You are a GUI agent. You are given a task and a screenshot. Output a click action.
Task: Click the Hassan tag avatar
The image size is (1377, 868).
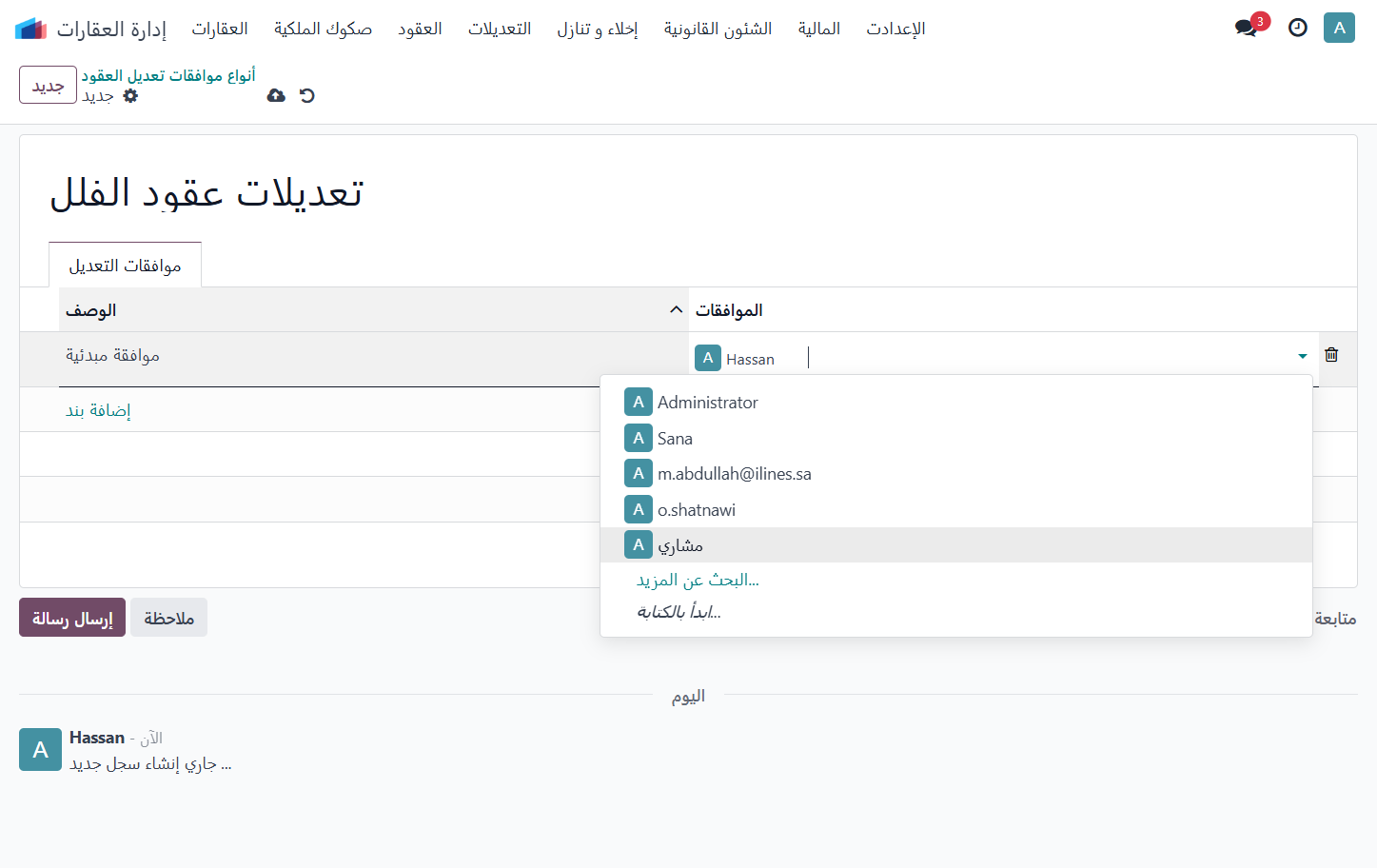point(708,358)
